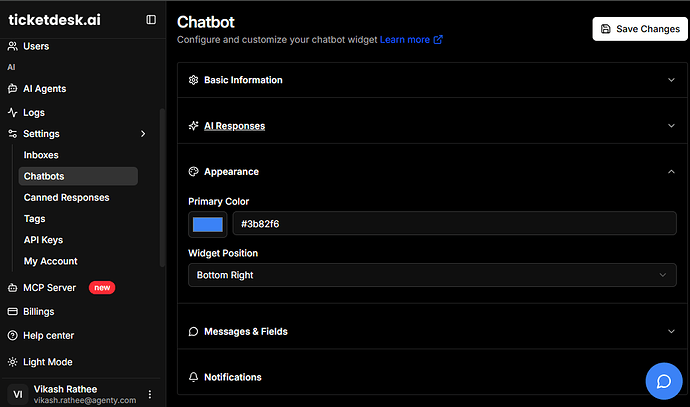Click the Light Mode sun icon
Viewport: 690px width, 407px height.
pos(13,362)
